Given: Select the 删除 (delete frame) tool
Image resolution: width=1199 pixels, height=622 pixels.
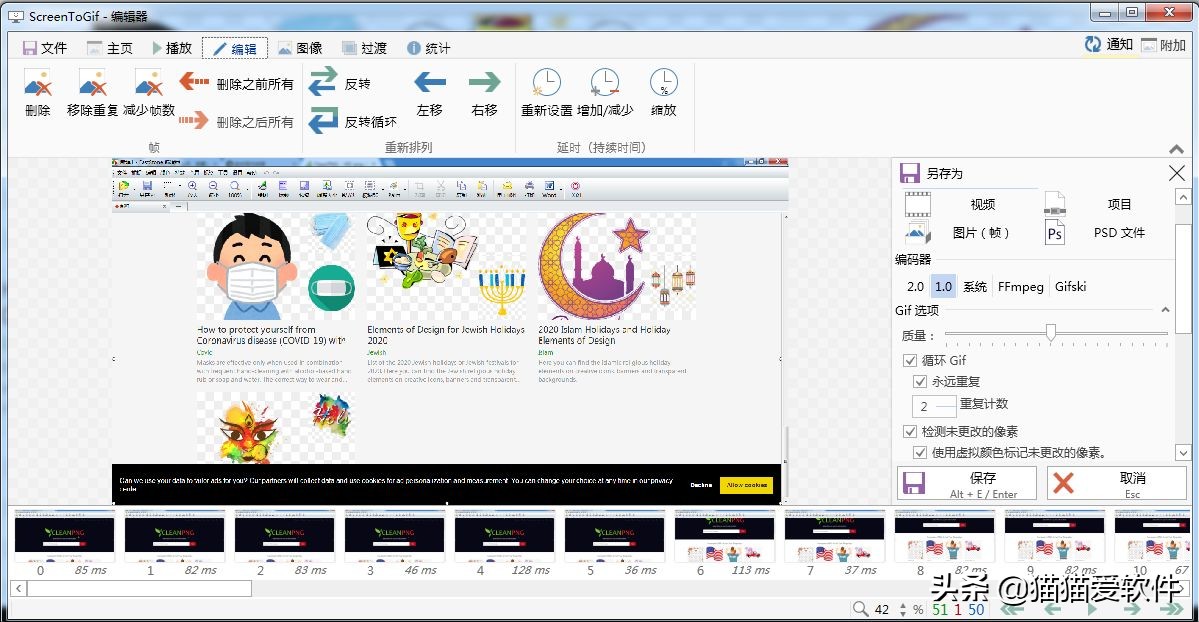Looking at the screenshot, I should pos(36,90).
